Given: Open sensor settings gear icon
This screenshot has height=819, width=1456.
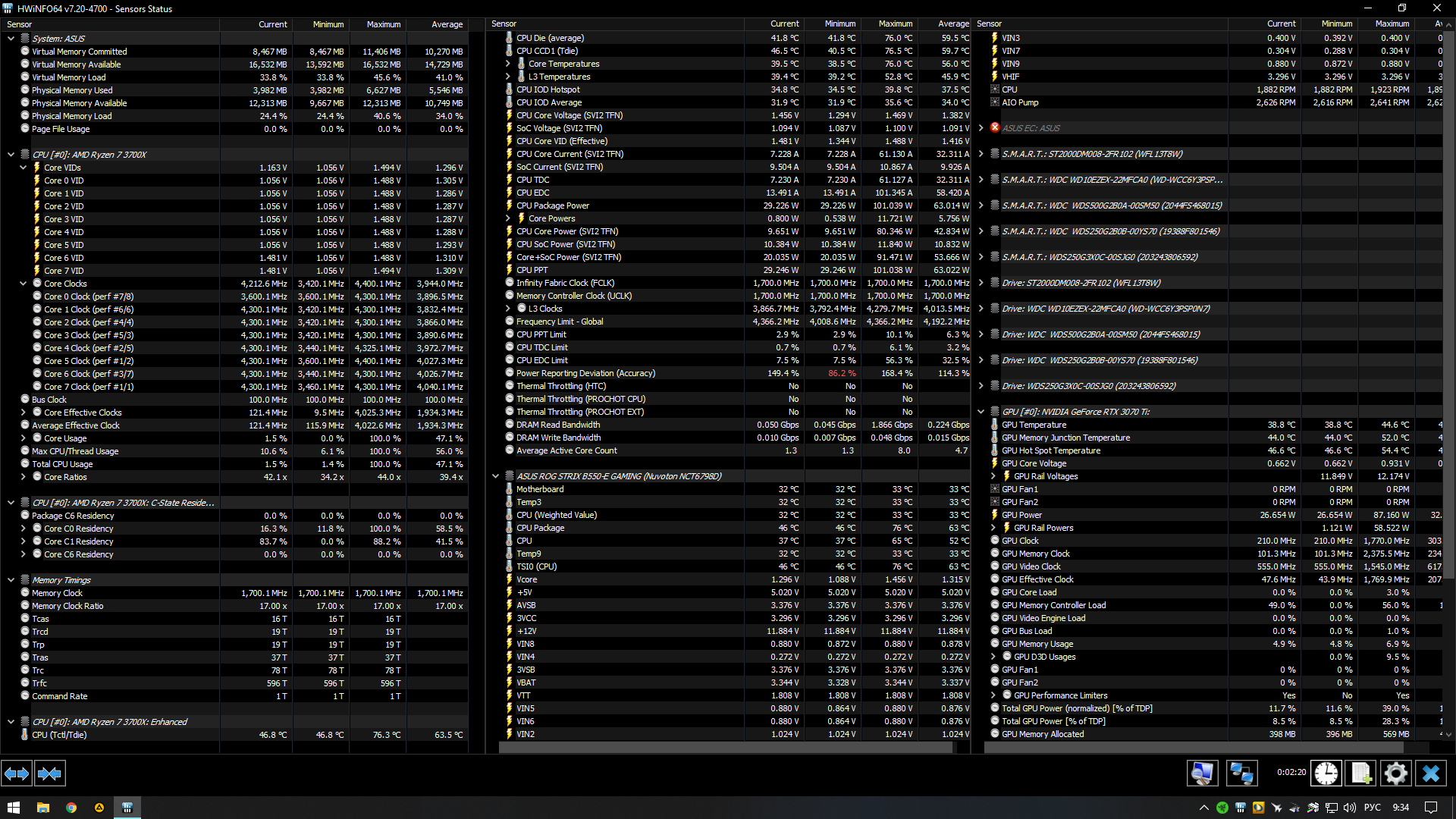Looking at the screenshot, I should pos(1395,773).
